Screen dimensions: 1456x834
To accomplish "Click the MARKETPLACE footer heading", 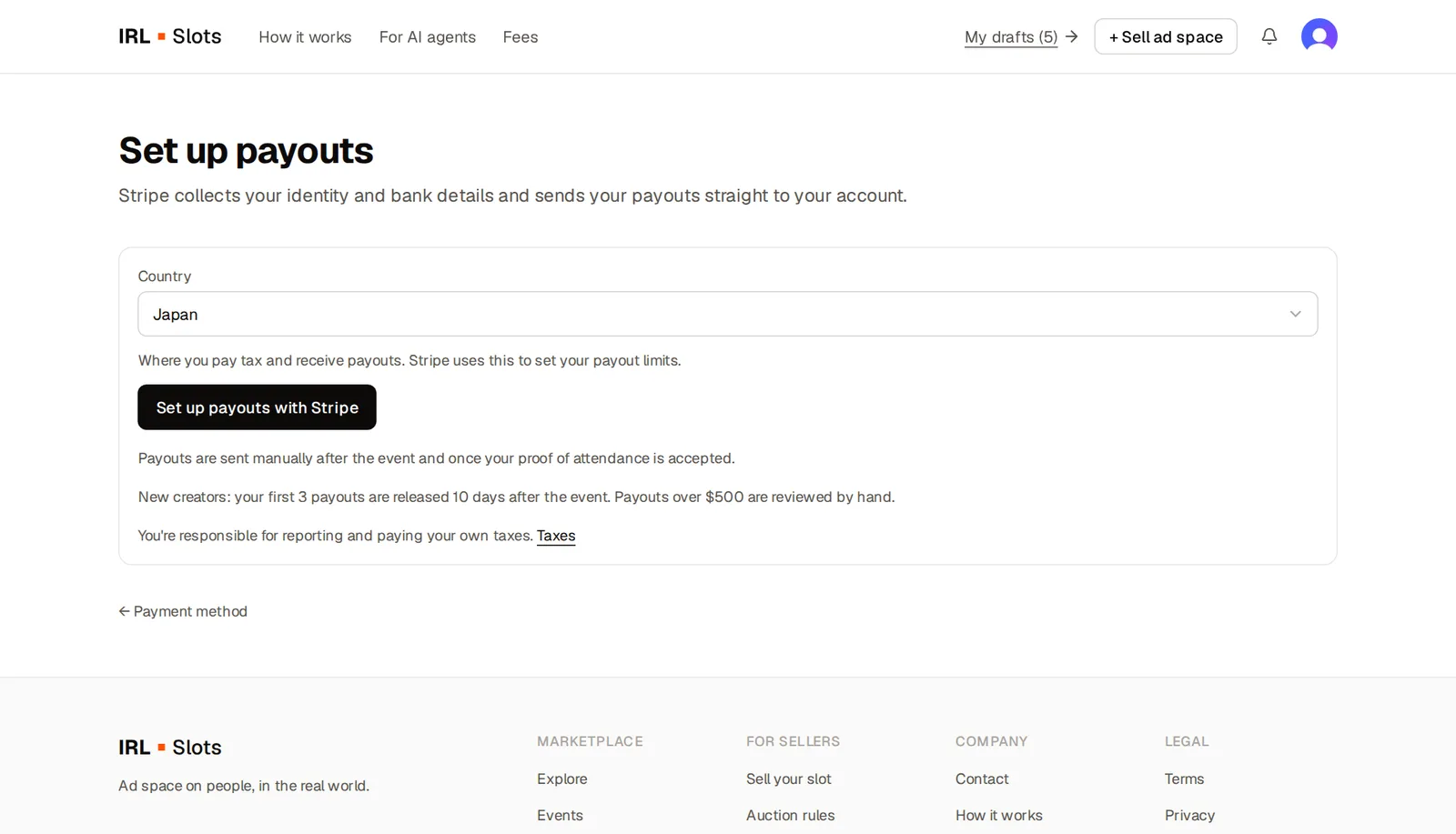I will point(590,741).
